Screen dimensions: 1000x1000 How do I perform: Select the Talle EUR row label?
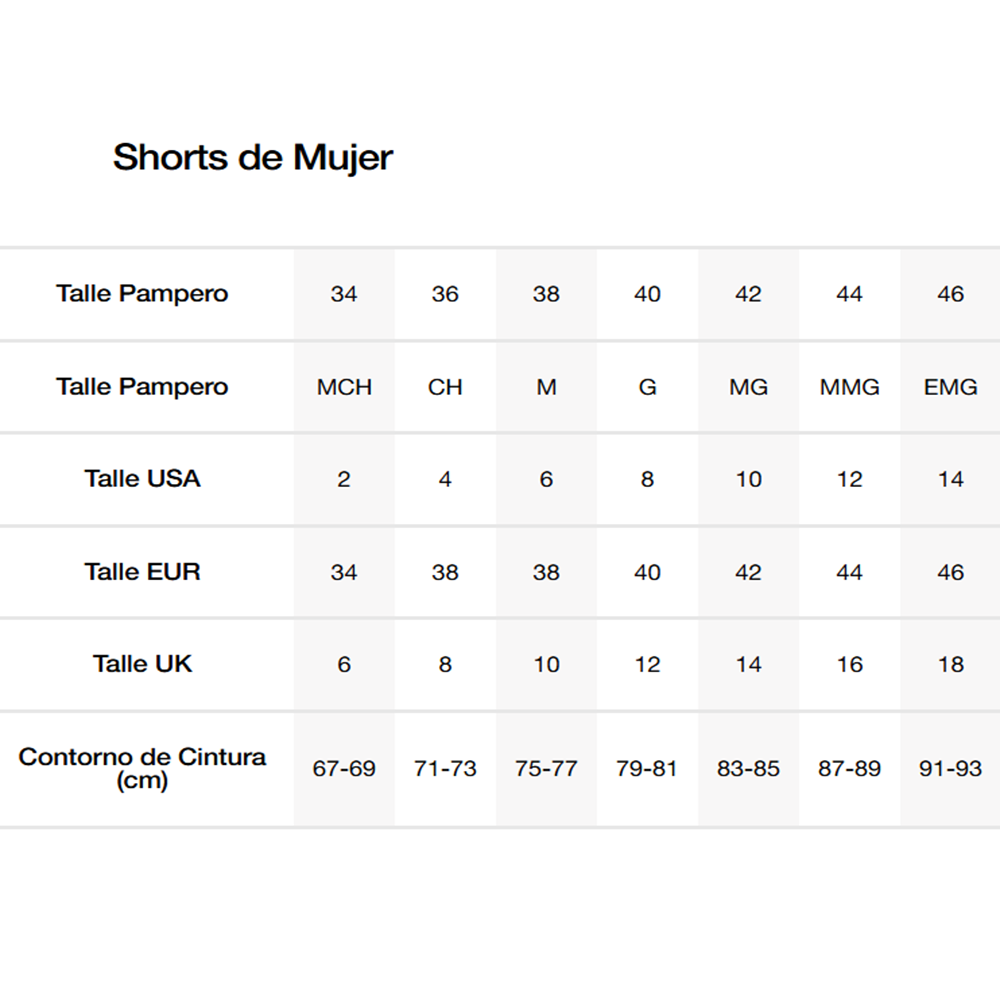pos(143,572)
